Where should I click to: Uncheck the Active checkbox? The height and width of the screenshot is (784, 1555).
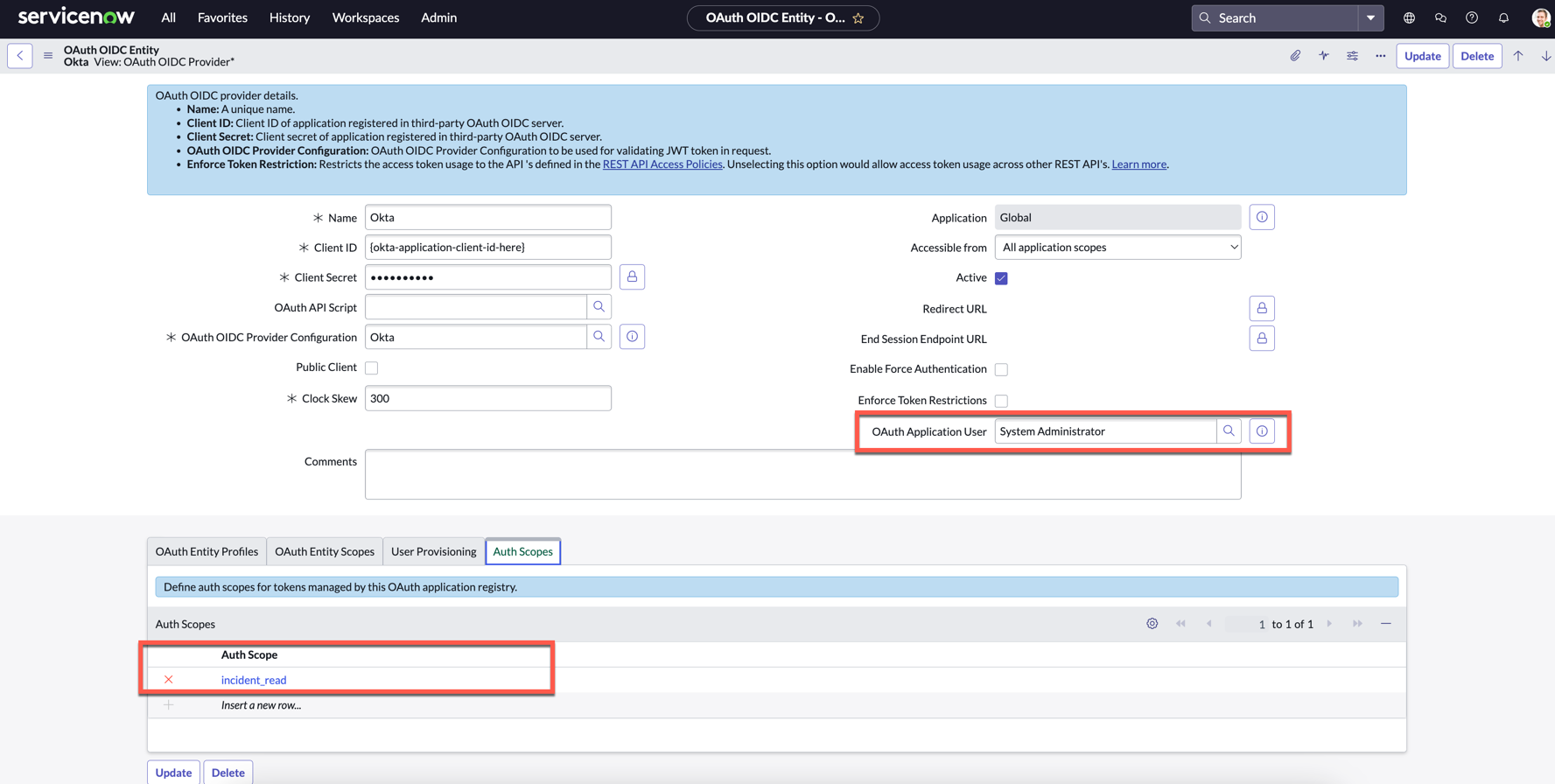pos(1001,278)
